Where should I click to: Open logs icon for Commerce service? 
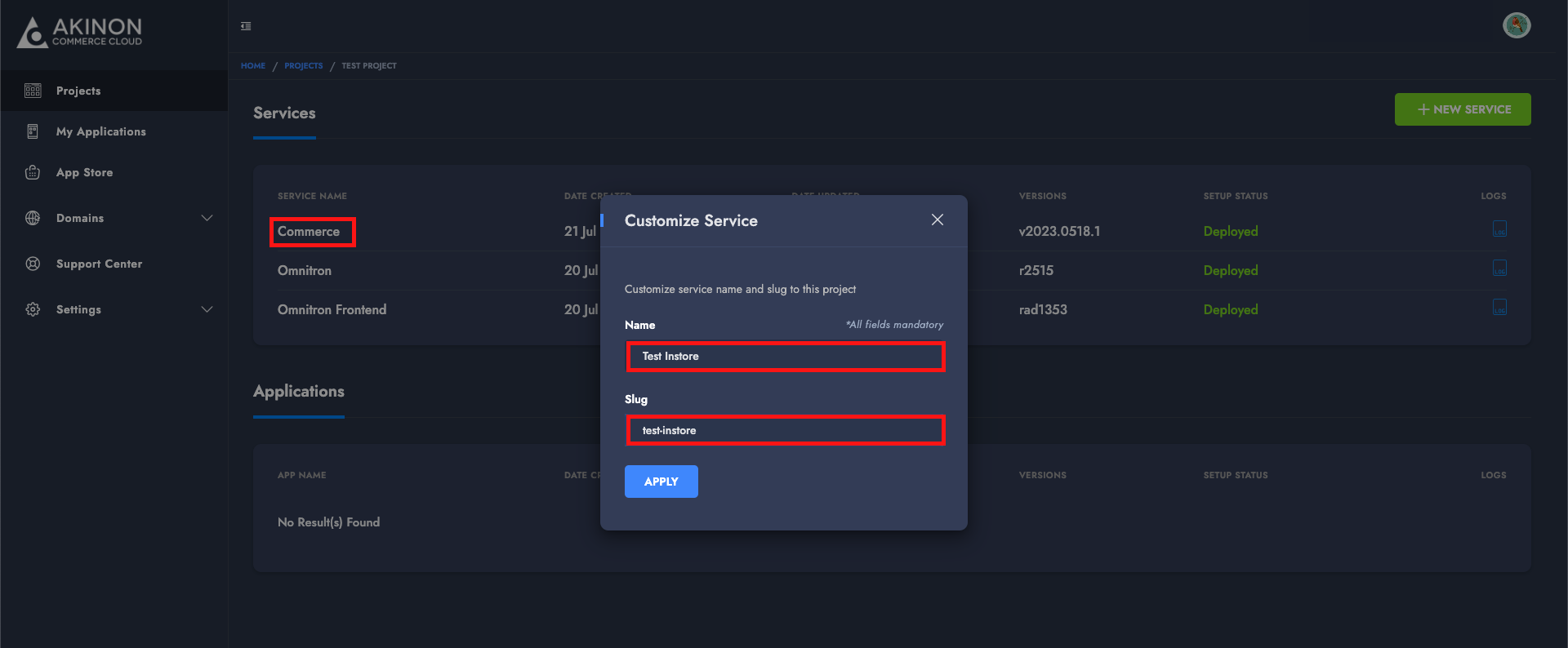point(1499,229)
